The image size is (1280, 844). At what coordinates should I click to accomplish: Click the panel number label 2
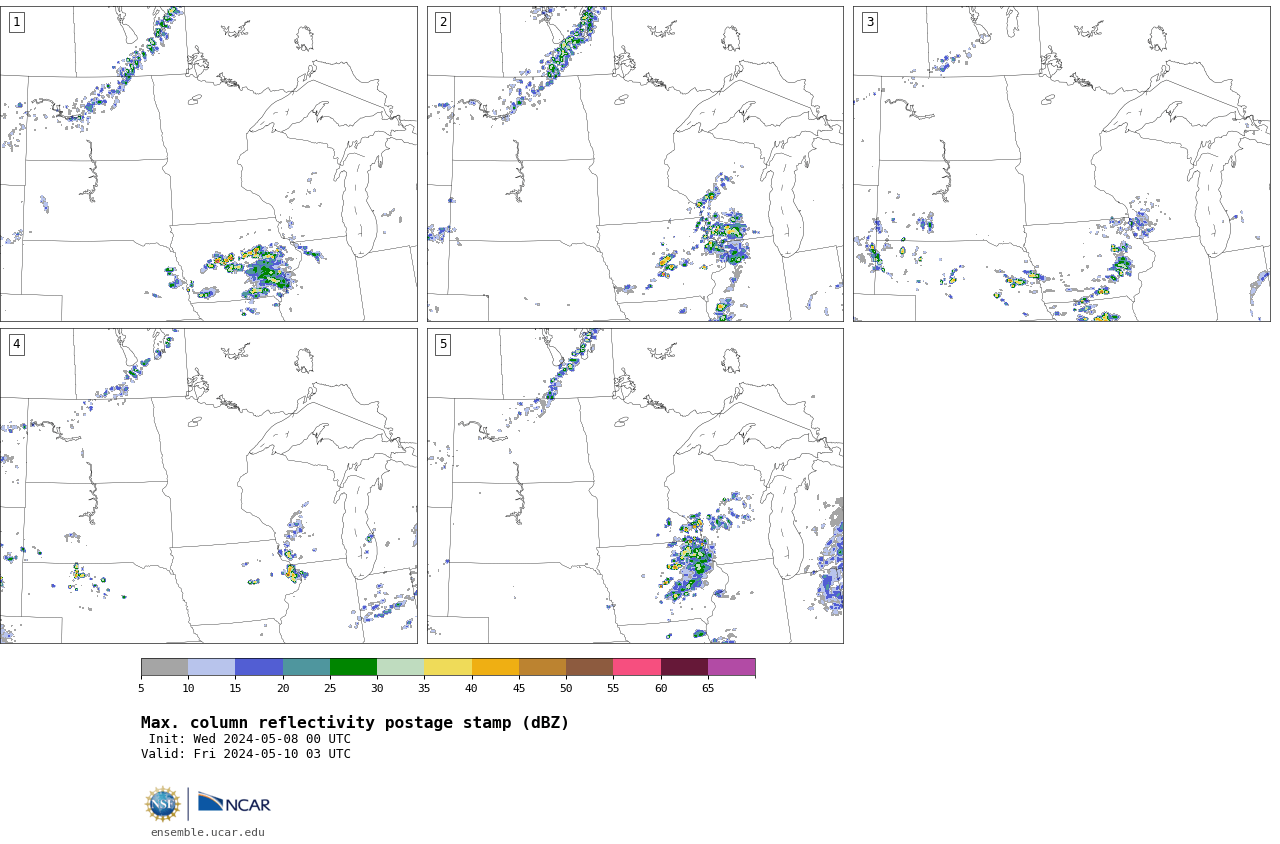[443, 22]
